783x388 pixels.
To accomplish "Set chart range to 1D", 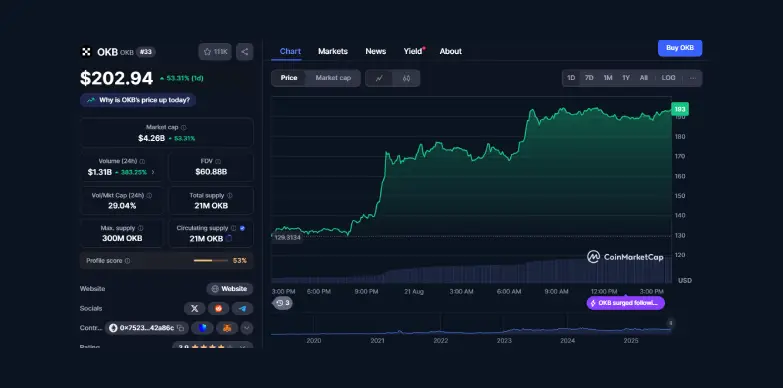I will pos(571,78).
